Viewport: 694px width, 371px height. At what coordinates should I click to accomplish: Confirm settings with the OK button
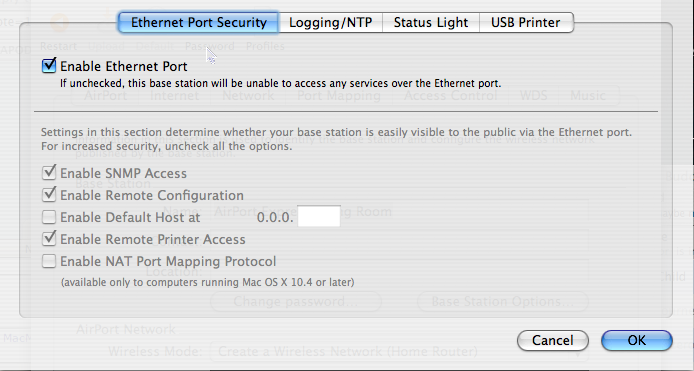636,340
